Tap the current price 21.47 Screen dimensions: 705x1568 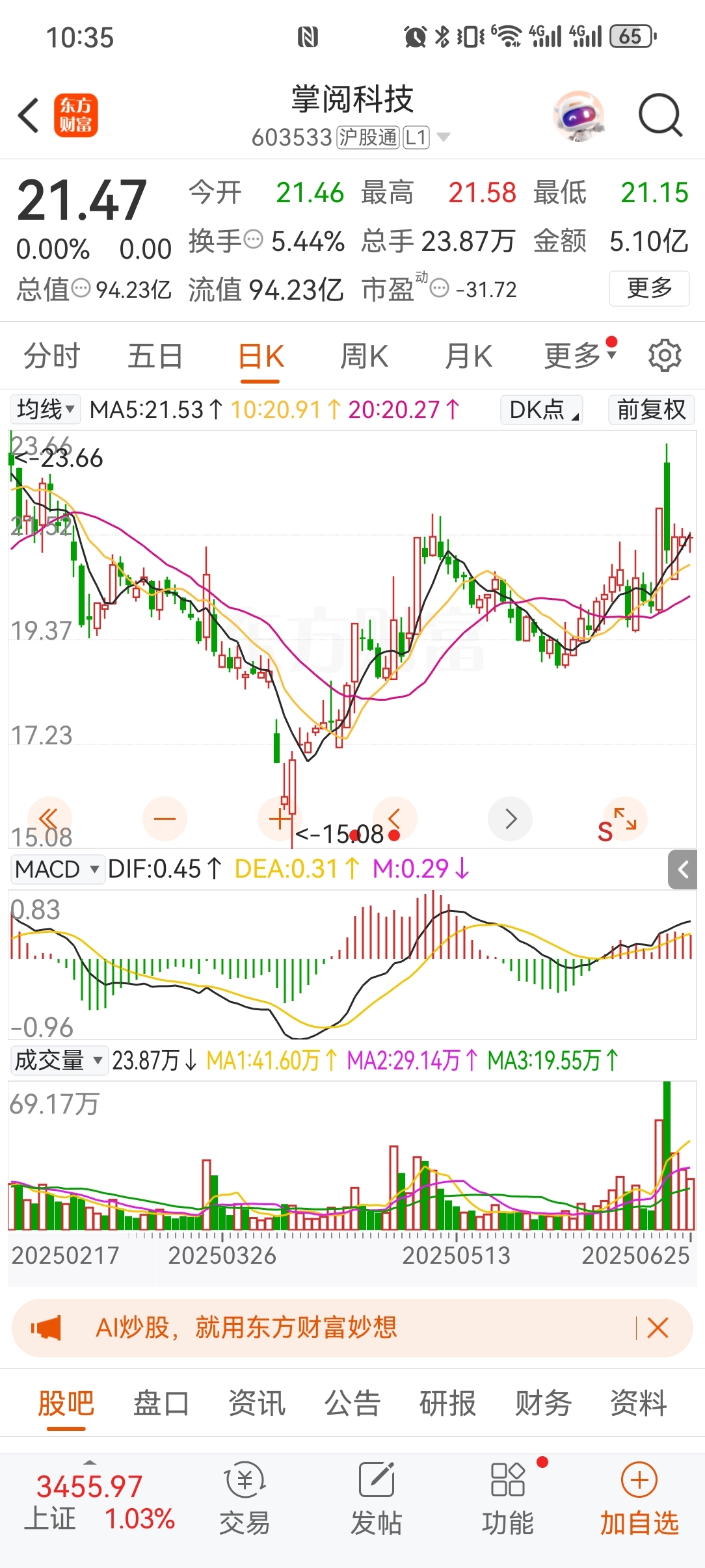(x=82, y=200)
